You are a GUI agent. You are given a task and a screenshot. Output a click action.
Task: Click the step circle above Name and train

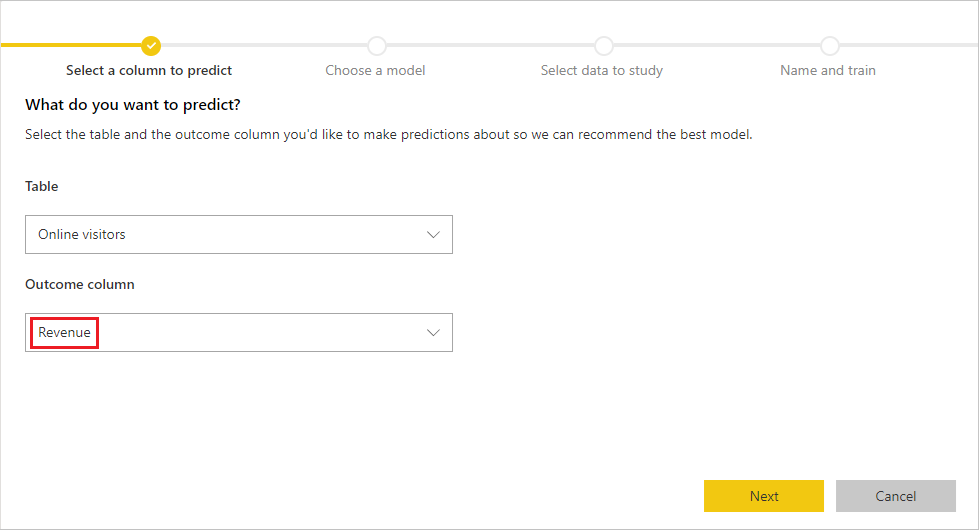[830, 46]
